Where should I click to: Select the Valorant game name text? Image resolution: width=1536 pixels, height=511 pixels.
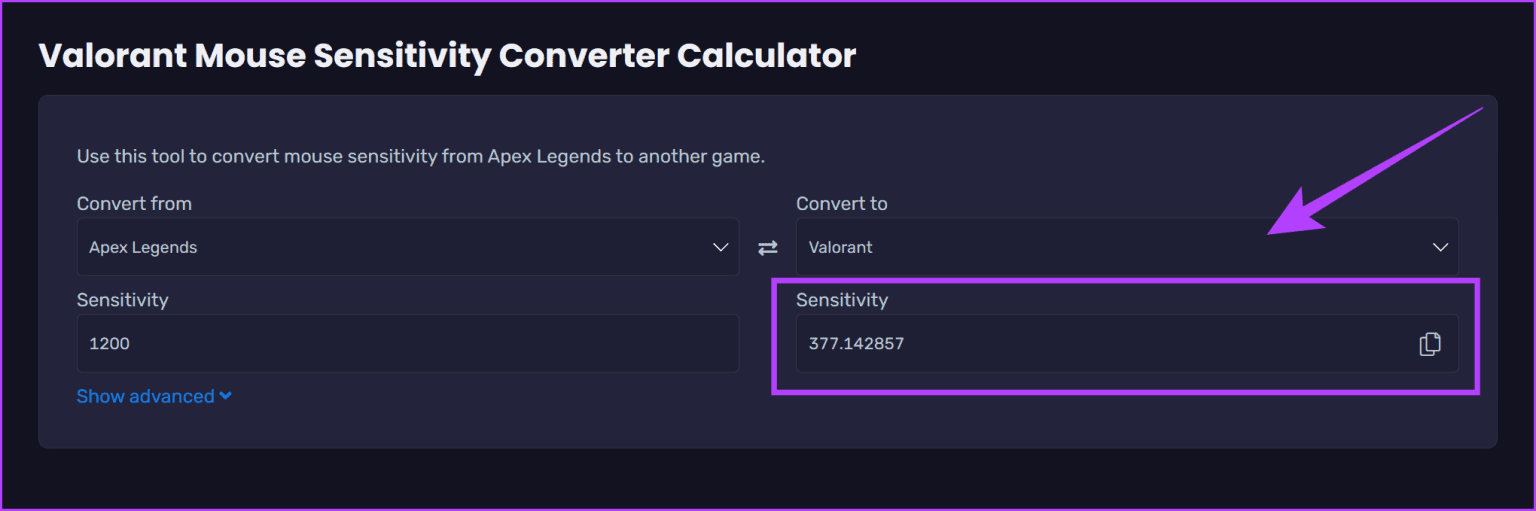[840, 247]
